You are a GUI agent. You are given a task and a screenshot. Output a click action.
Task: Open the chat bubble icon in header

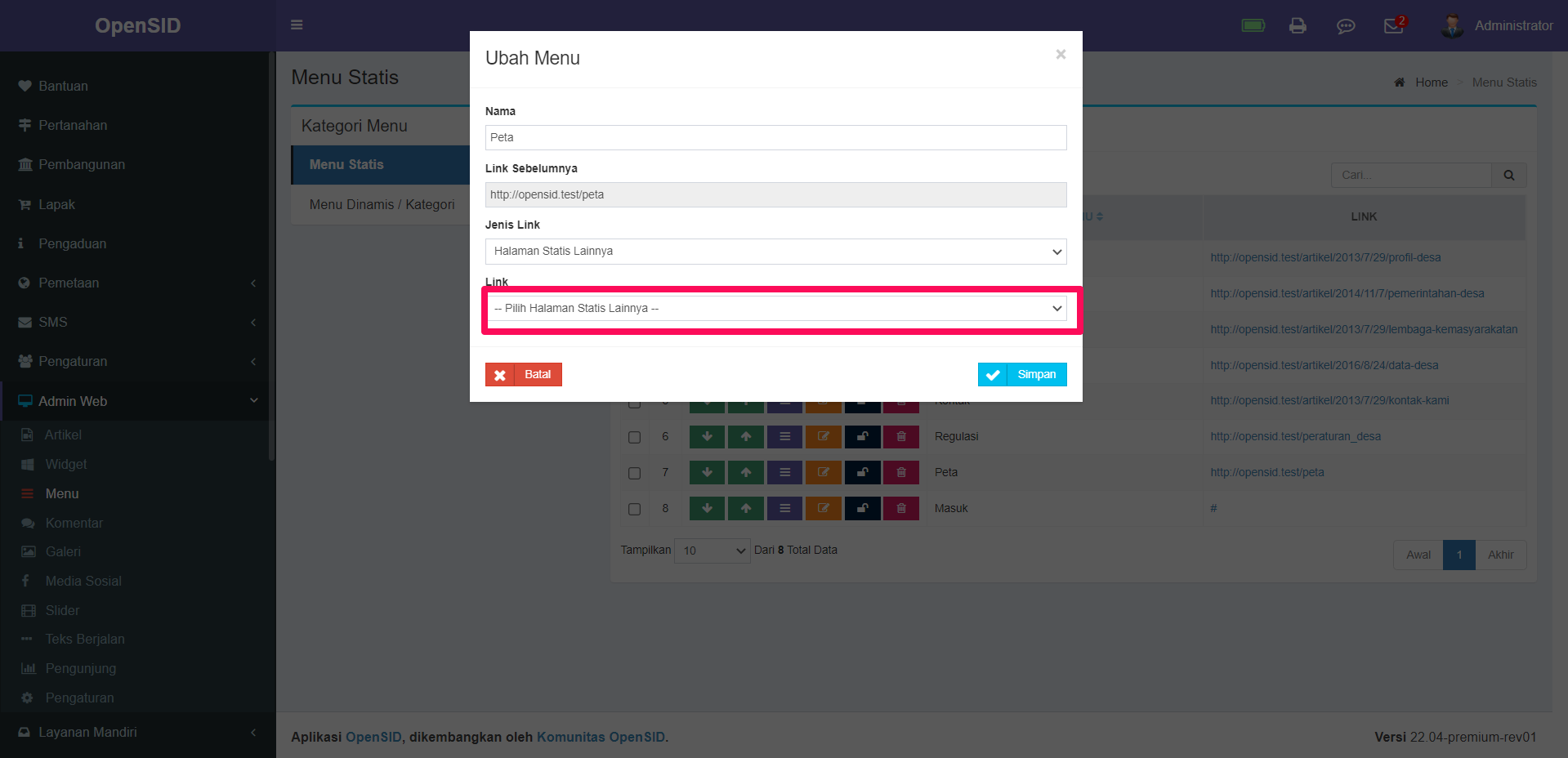pyautogui.click(x=1346, y=25)
